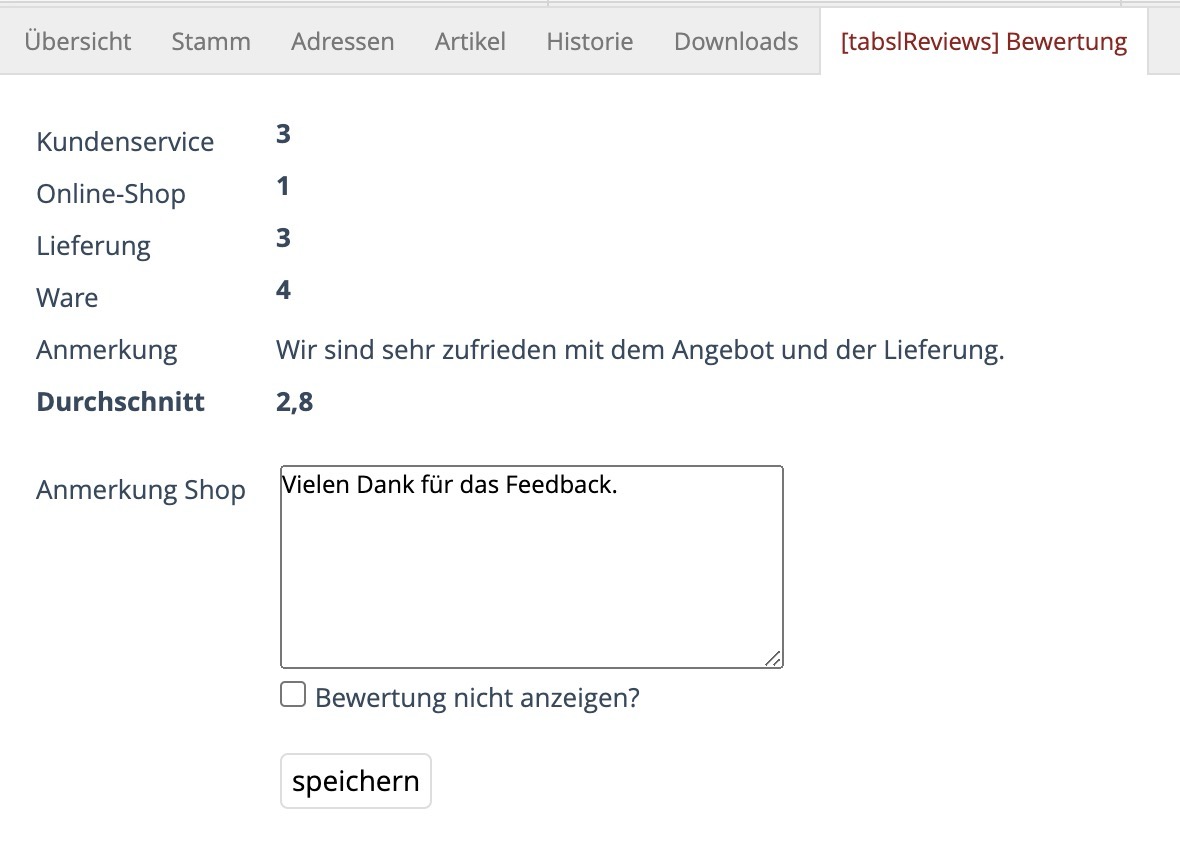Open the Downloads tab

coord(736,41)
